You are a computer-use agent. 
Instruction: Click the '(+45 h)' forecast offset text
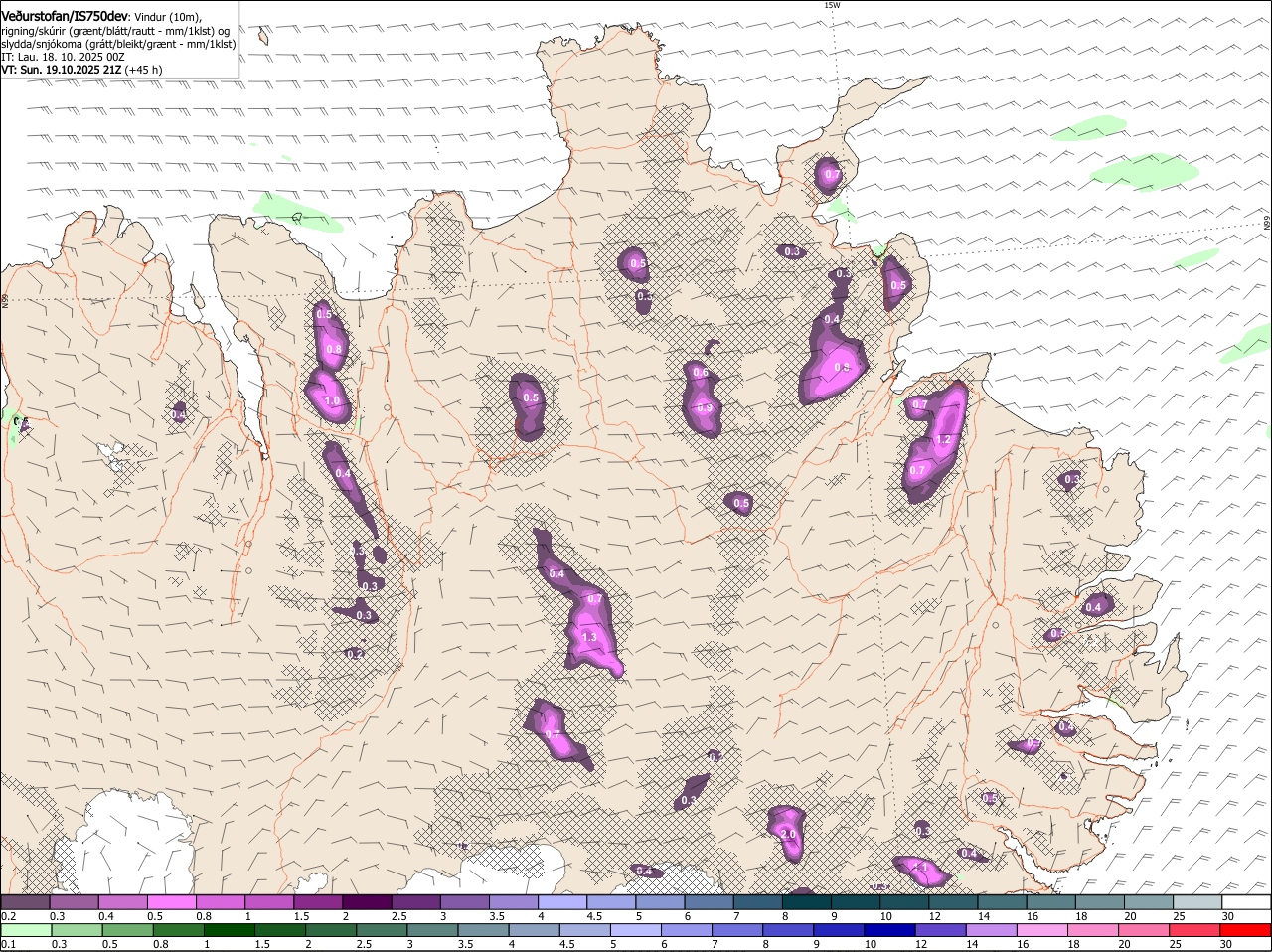click(144, 70)
